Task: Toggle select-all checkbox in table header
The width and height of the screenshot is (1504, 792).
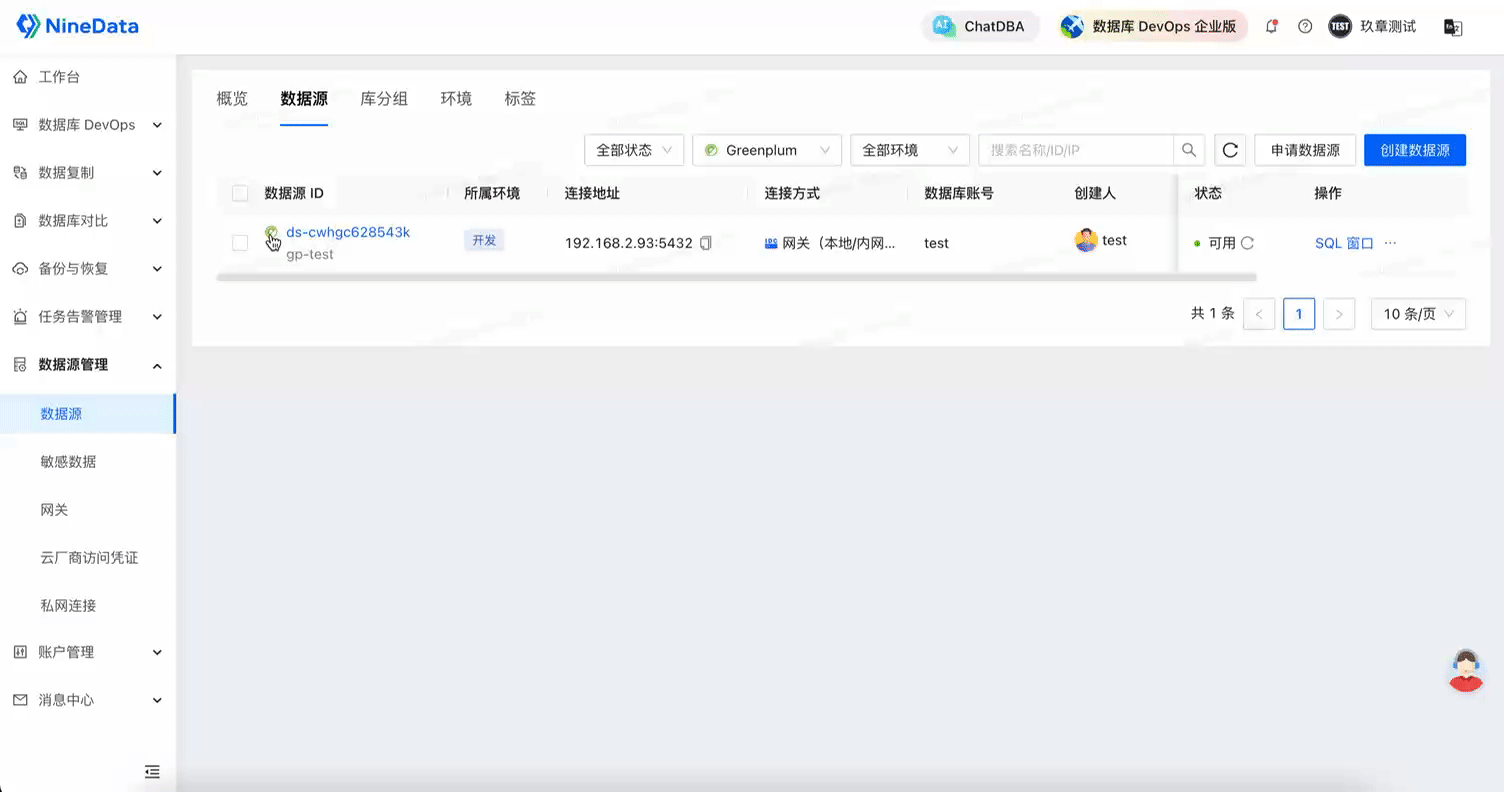Action: click(240, 193)
